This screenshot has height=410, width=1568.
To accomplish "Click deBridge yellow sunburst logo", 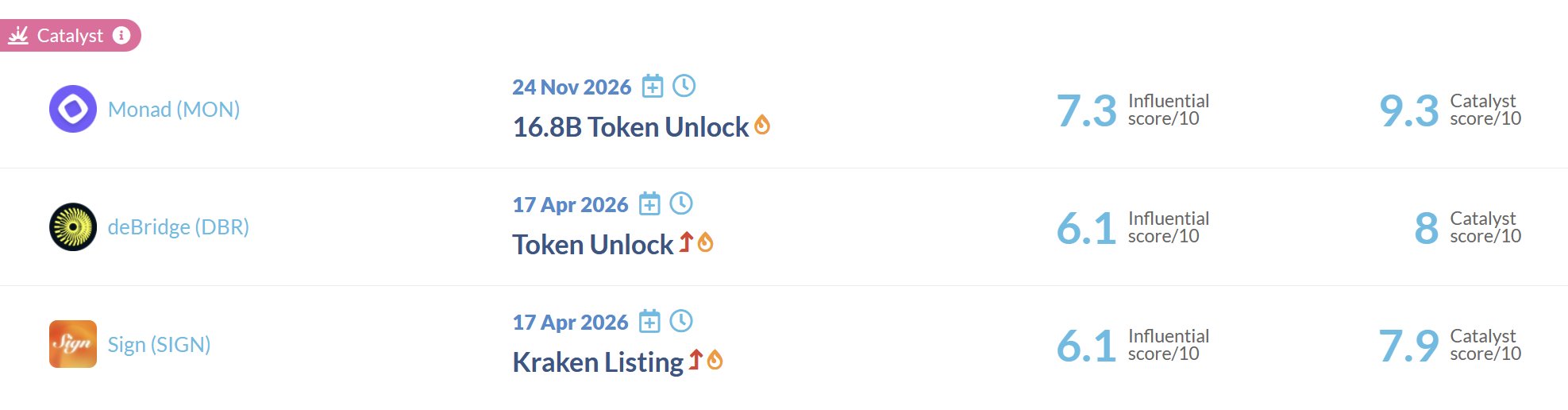I will (x=73, y=226).
